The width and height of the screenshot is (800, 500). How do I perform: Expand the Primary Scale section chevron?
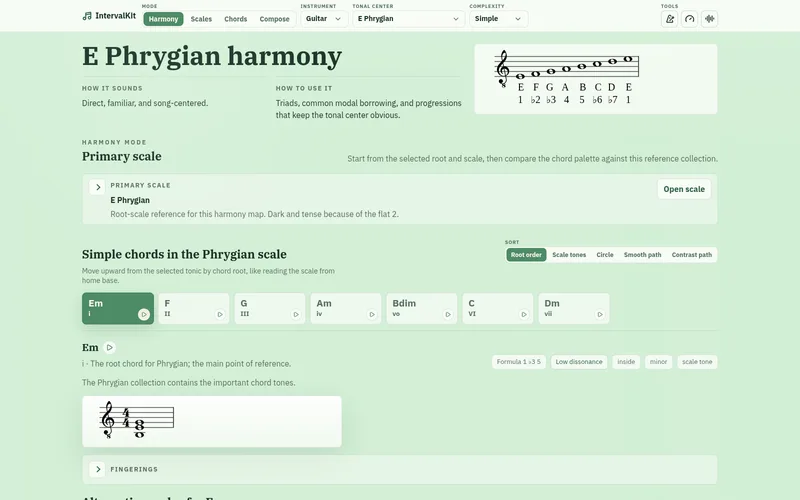[x=97, y=187]
